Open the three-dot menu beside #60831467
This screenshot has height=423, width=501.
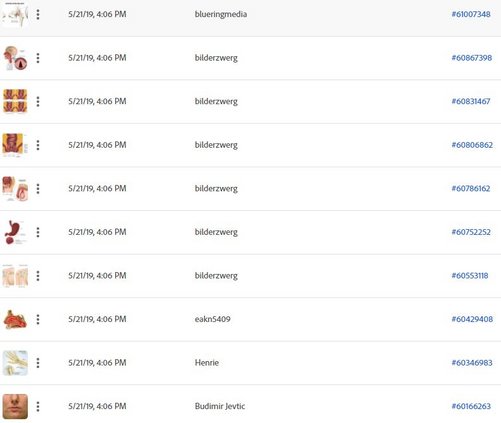[x=38, y=101]
